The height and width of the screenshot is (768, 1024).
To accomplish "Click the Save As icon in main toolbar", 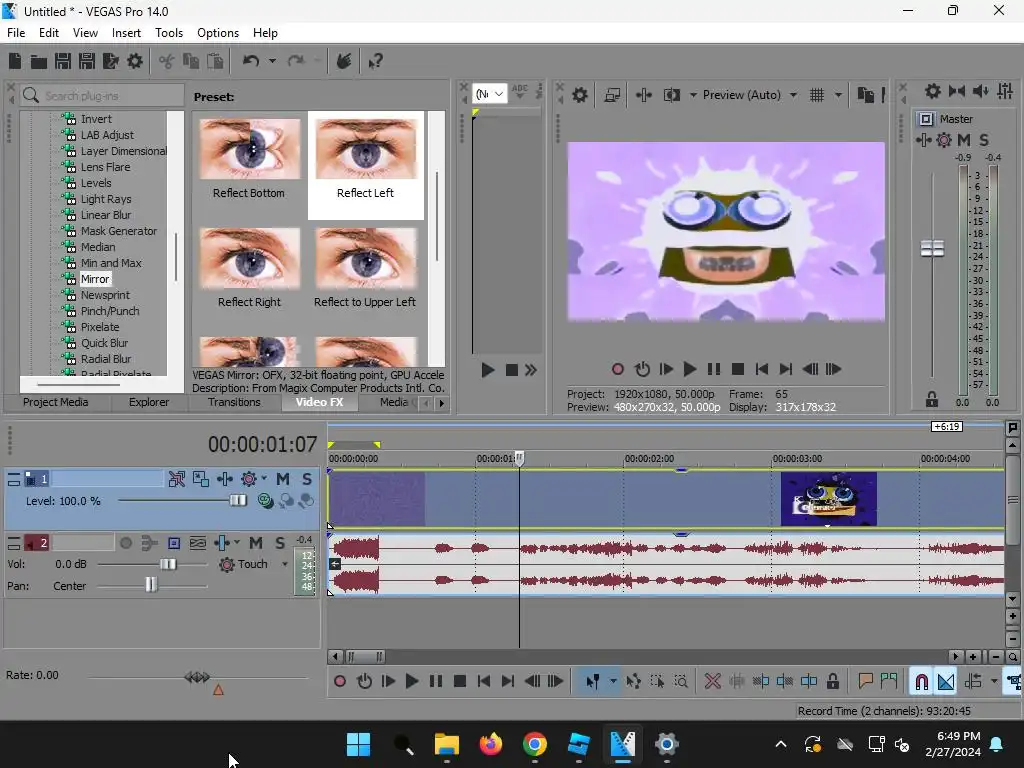I will tap(87, 61).
